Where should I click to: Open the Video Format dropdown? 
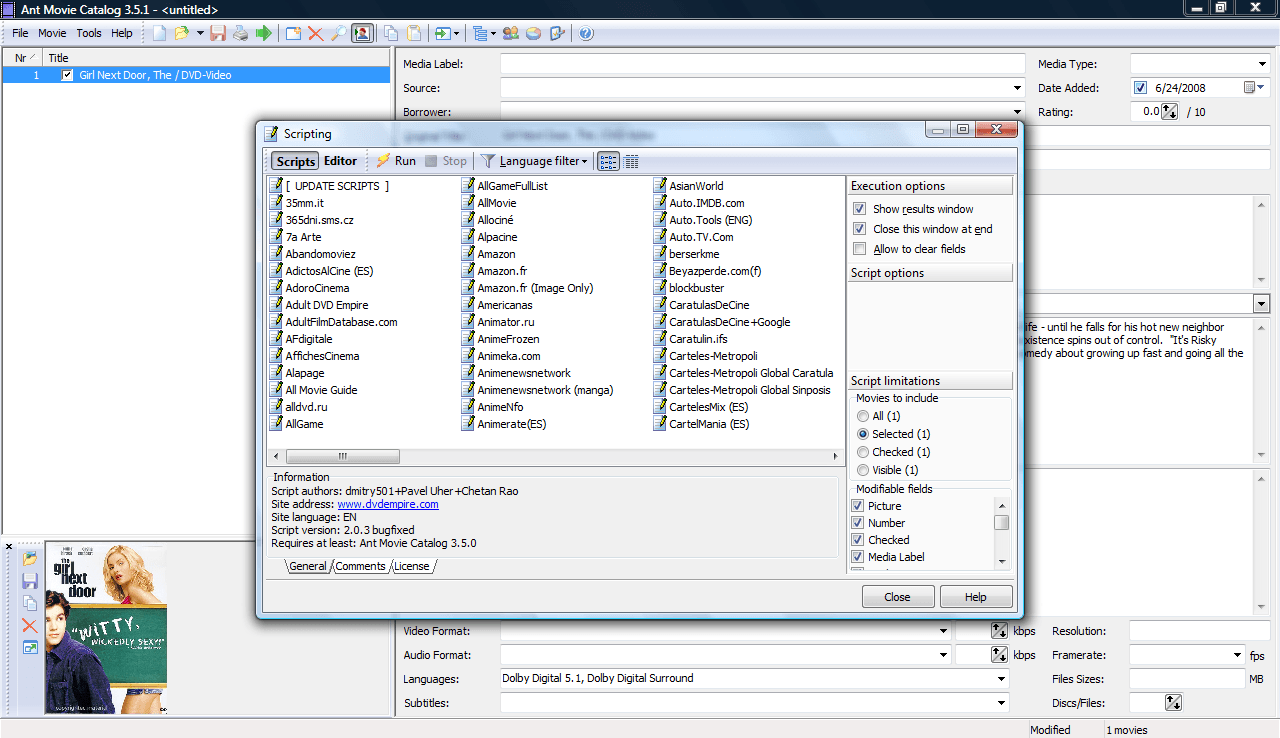pyautogui.click(x=943, y=631)
